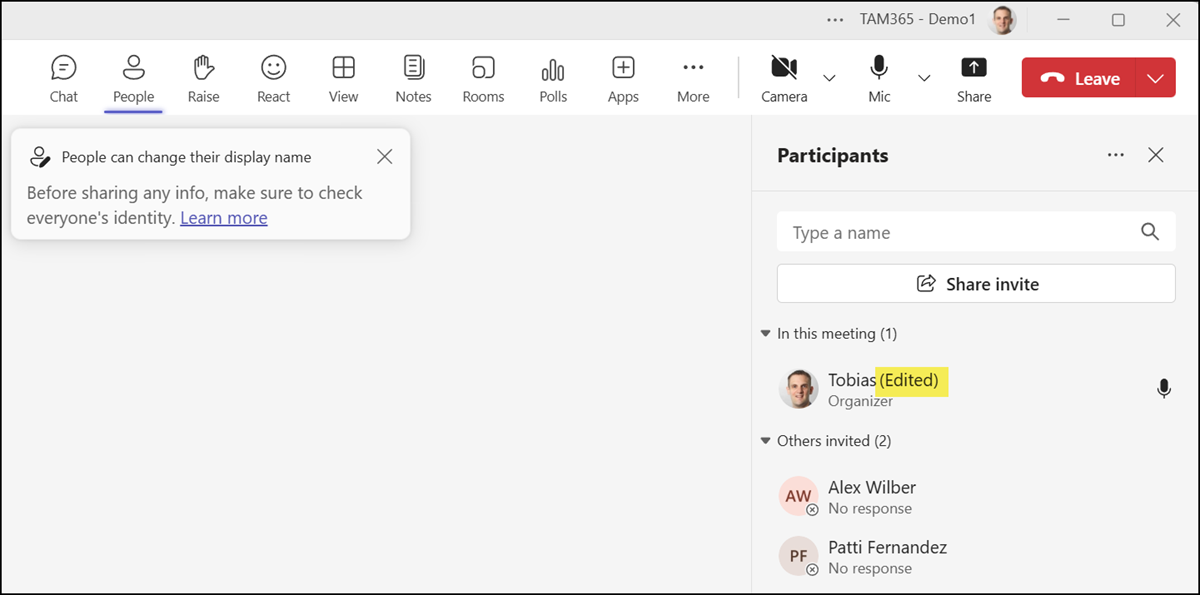Follow the Learn more link

223,218
